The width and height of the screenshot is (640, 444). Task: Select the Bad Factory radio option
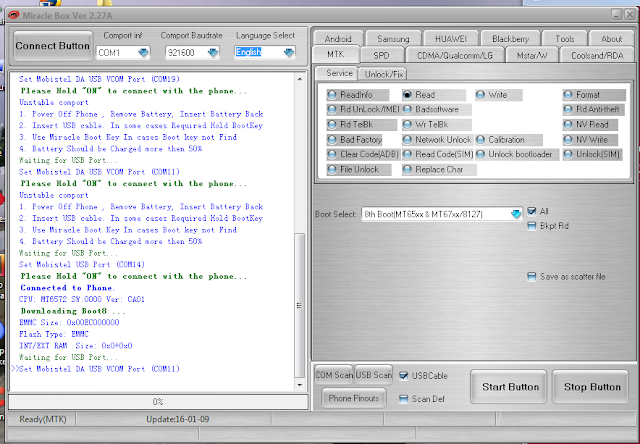click(354, 140)
